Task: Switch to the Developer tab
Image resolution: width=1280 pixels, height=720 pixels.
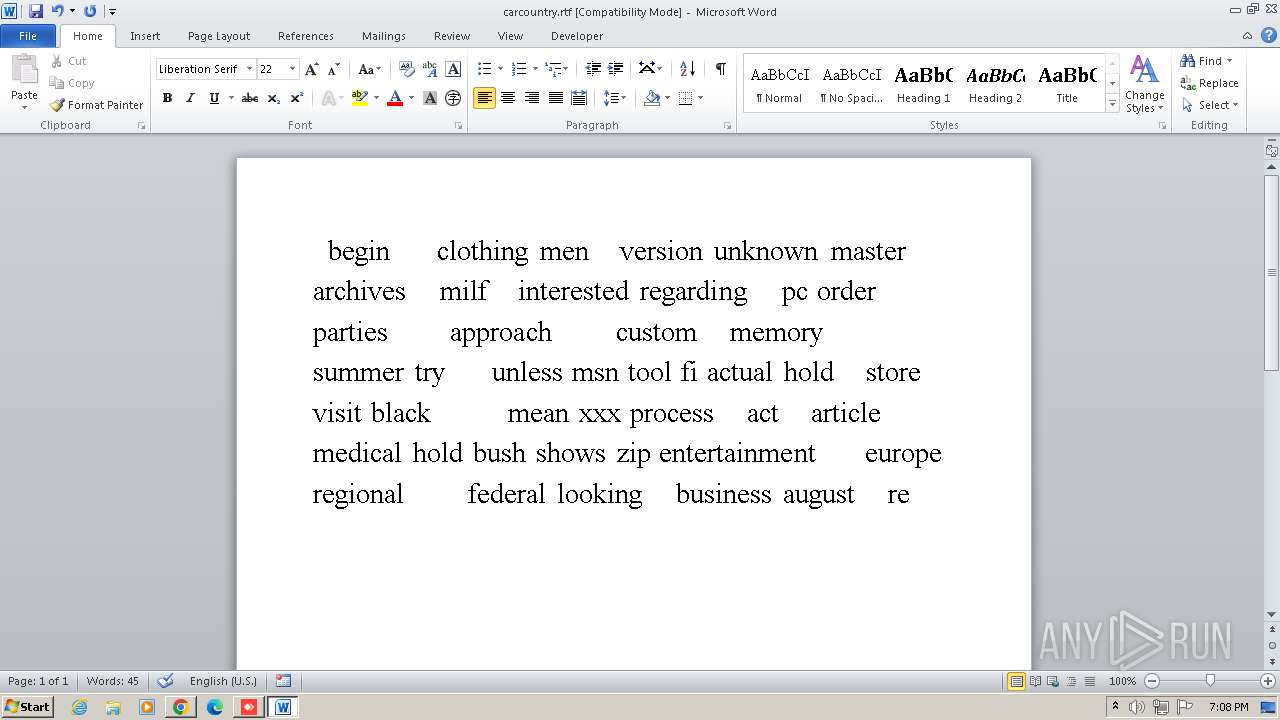Action: 577,36
